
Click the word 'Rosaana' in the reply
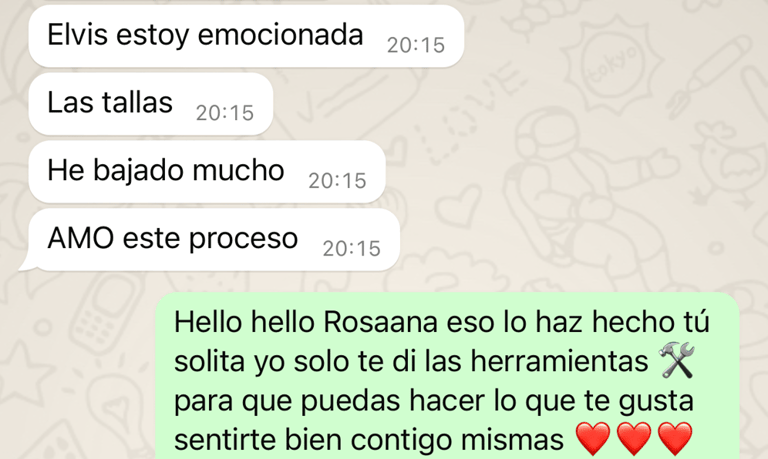[x=381, y=322]
